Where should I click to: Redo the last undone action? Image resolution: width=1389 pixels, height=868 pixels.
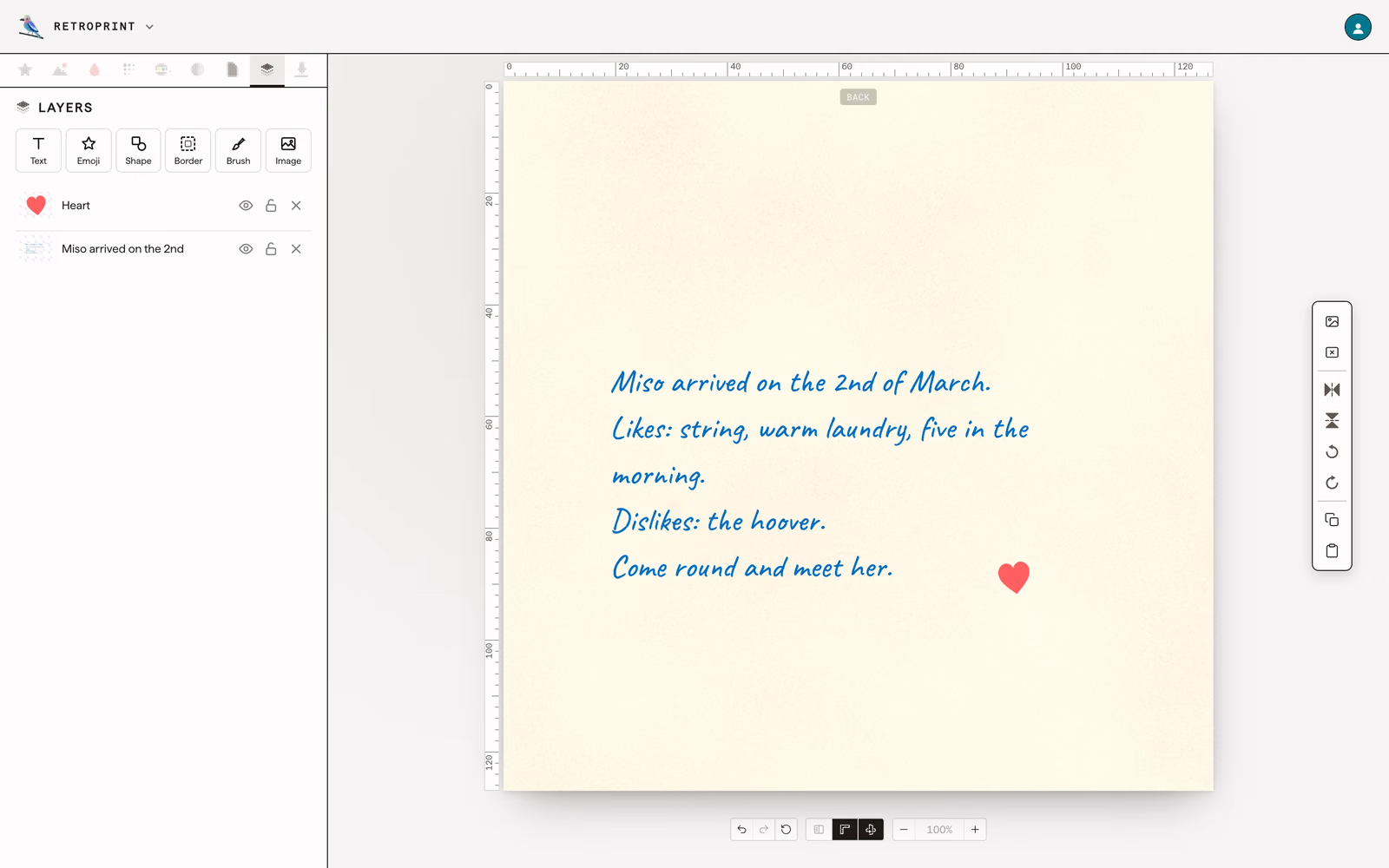click(x=764, y=830)
